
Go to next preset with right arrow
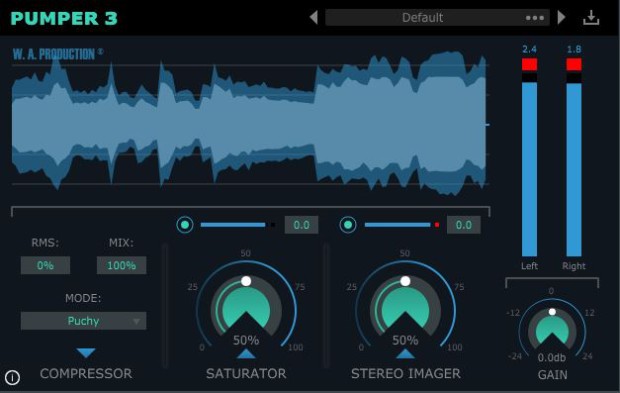(x=561, y=17)
